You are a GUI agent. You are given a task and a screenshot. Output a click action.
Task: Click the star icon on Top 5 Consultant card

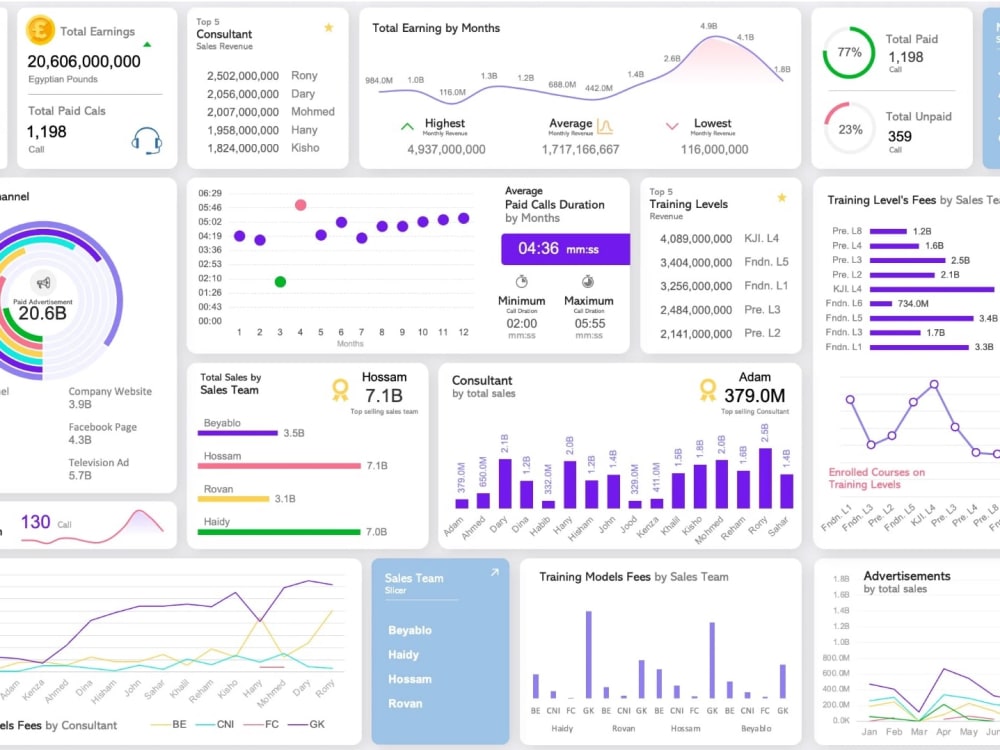(x=328, y=27)
